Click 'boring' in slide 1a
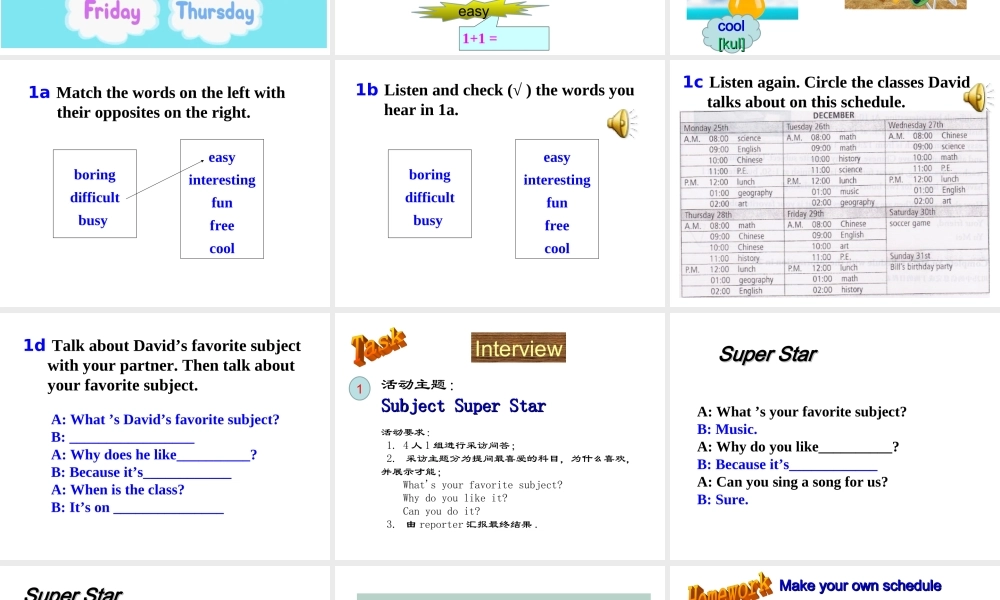This screenshot has height=600, width=1000. [x=94, y=174]
